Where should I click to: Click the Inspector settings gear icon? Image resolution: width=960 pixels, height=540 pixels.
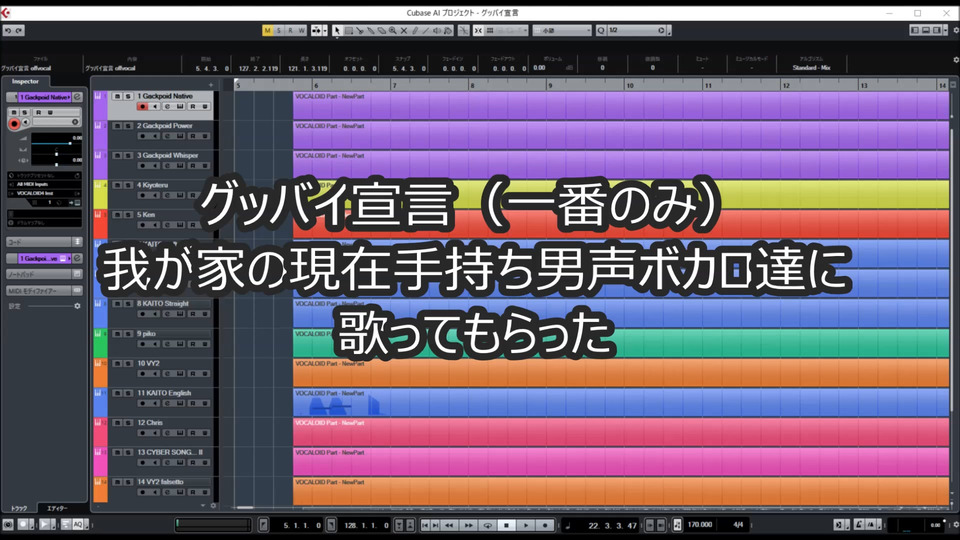click(77, 306)
